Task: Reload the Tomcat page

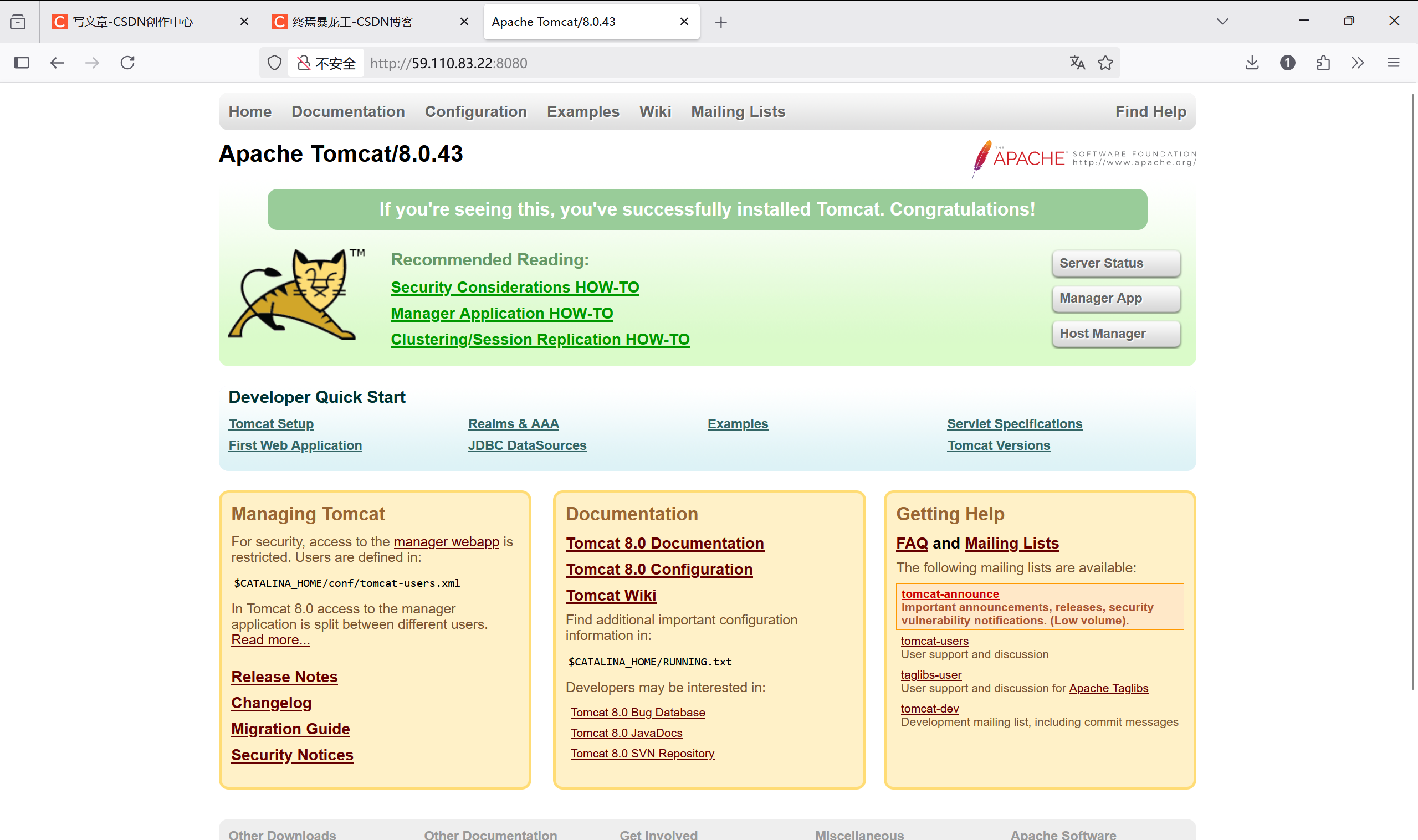Action: pos(127,63)
